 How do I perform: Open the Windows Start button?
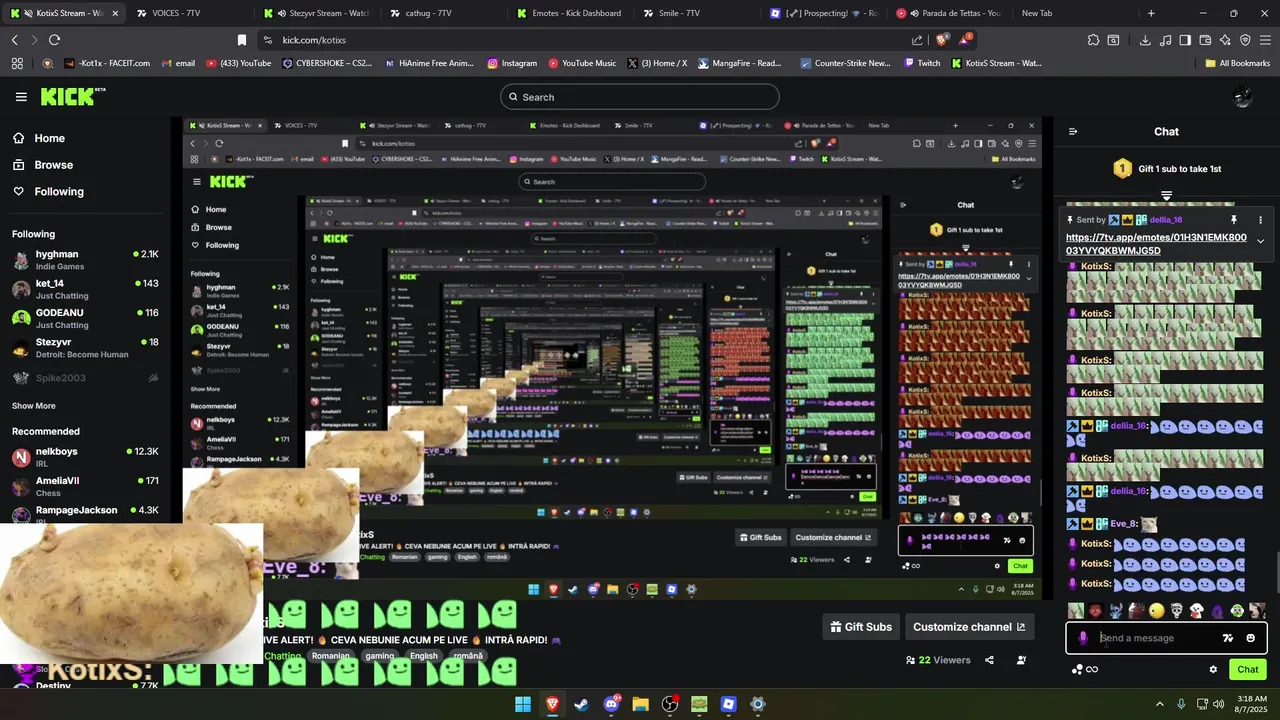[x=523, y=704]
